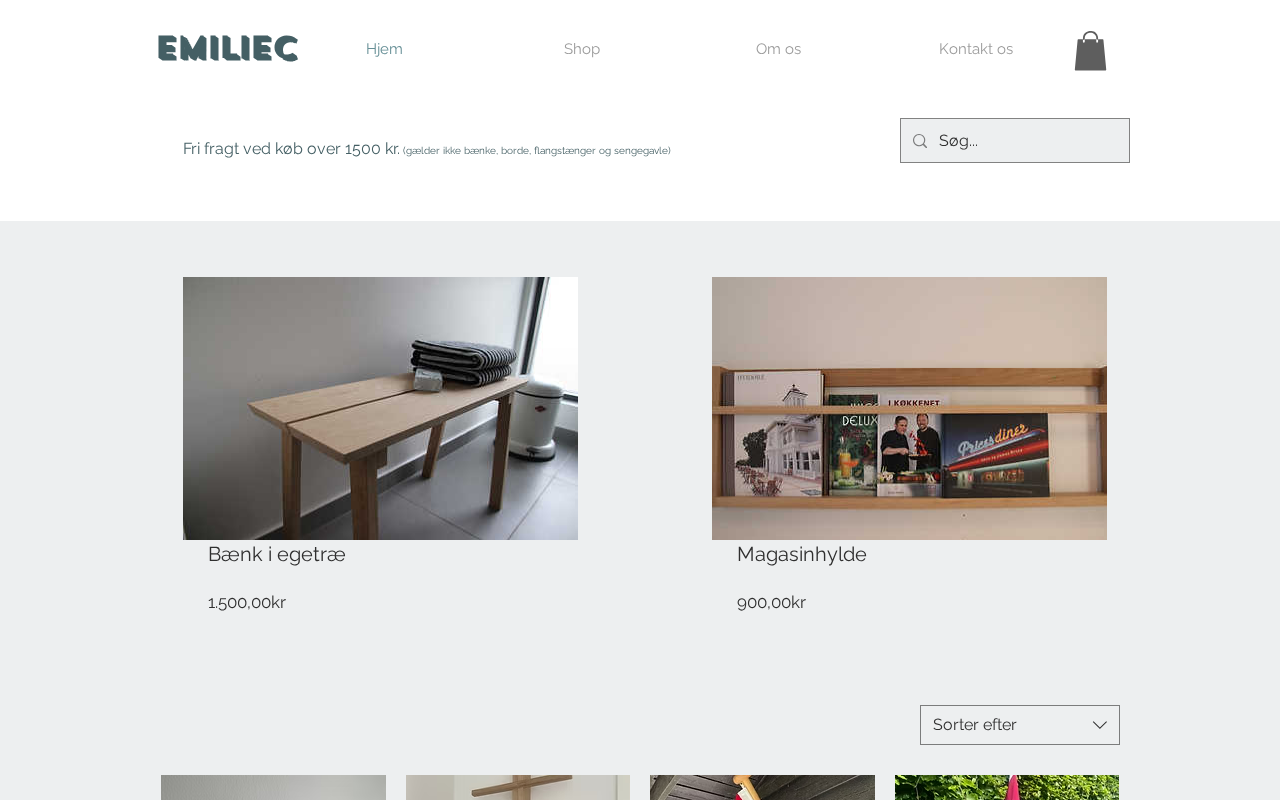Open the Kontakt os page
Screen dimensions: 1280x800
pyautogui.click(x=976, y=49)
